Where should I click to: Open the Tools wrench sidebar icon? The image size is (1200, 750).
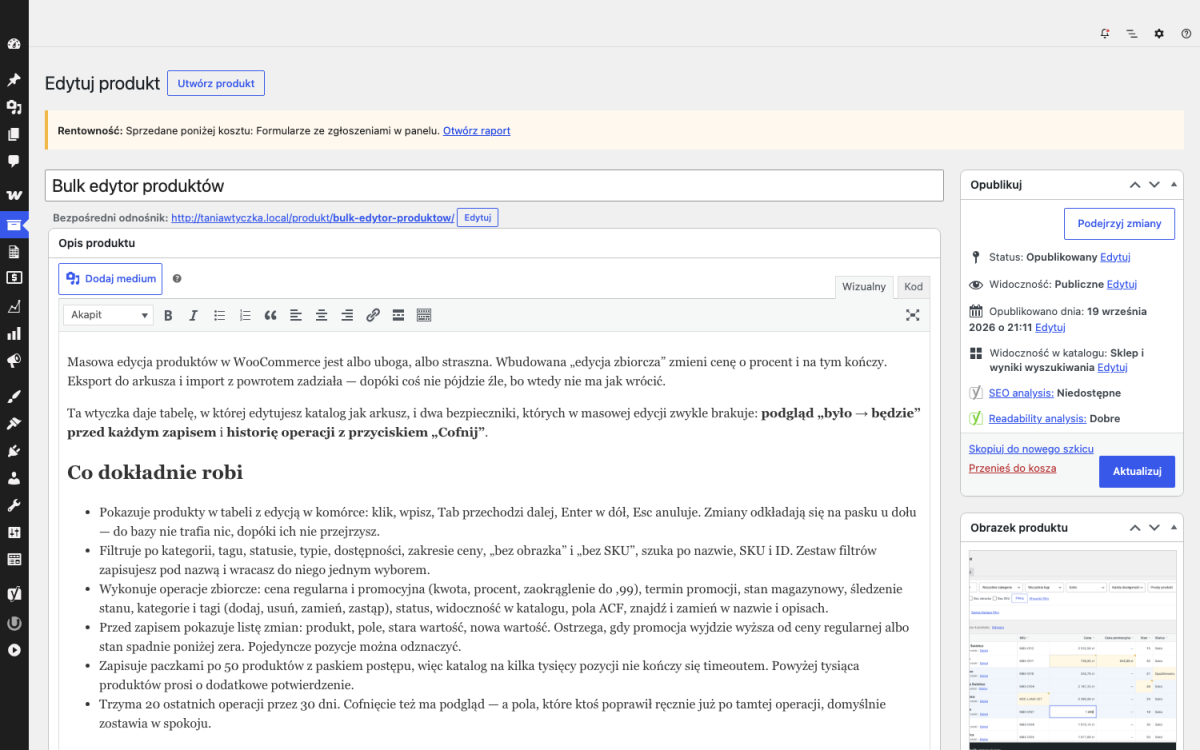tap(14, 505)
